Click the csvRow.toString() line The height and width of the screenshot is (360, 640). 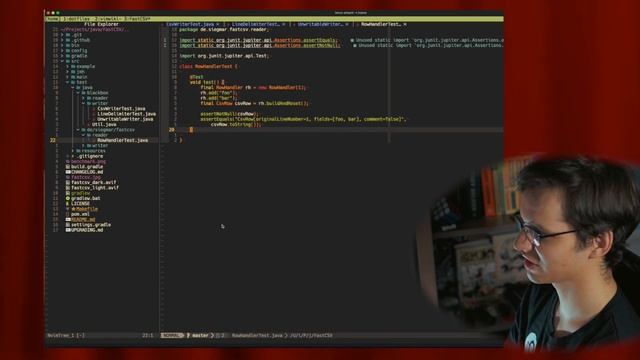pos(236,124)
